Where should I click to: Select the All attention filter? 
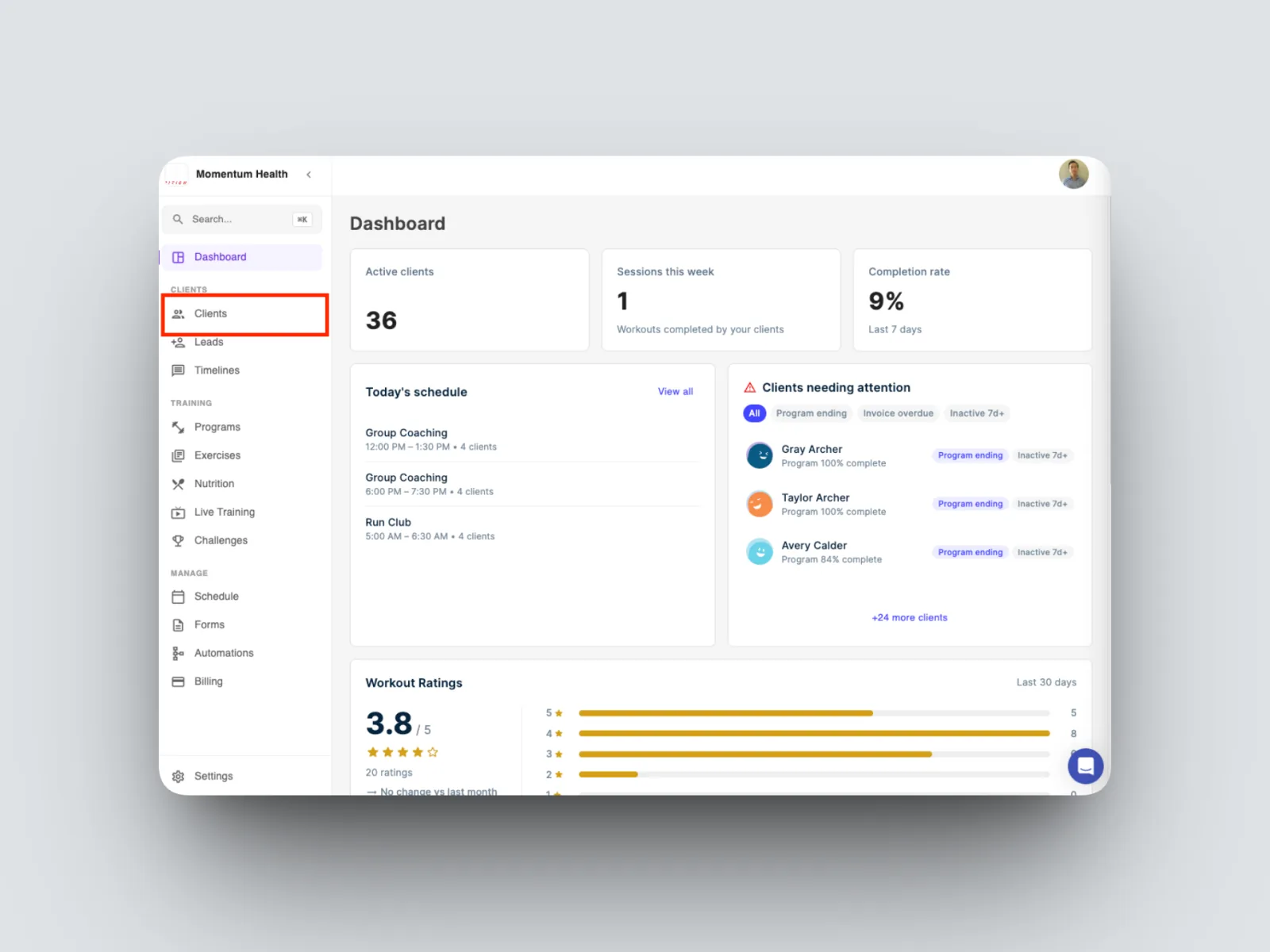754,413
